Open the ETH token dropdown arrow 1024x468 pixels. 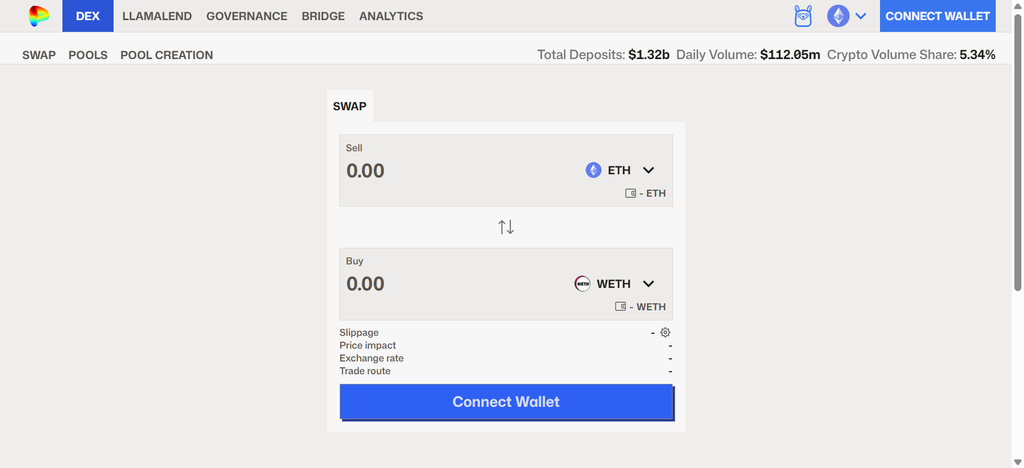pyautogui.click(x=648, y=170)
